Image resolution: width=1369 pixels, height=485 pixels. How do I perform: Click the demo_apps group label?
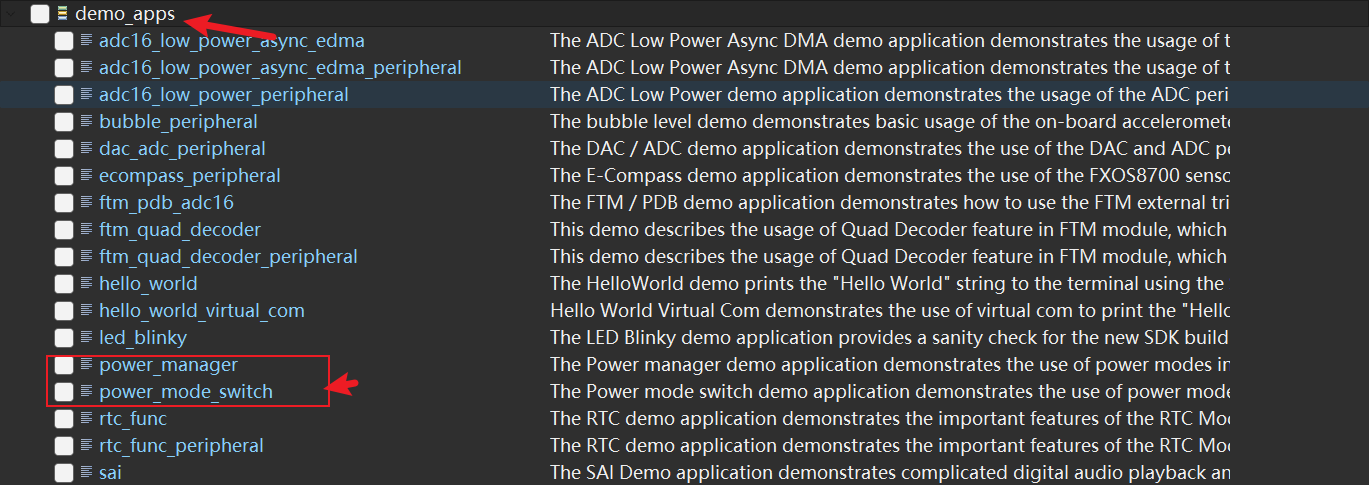point(125,14)
